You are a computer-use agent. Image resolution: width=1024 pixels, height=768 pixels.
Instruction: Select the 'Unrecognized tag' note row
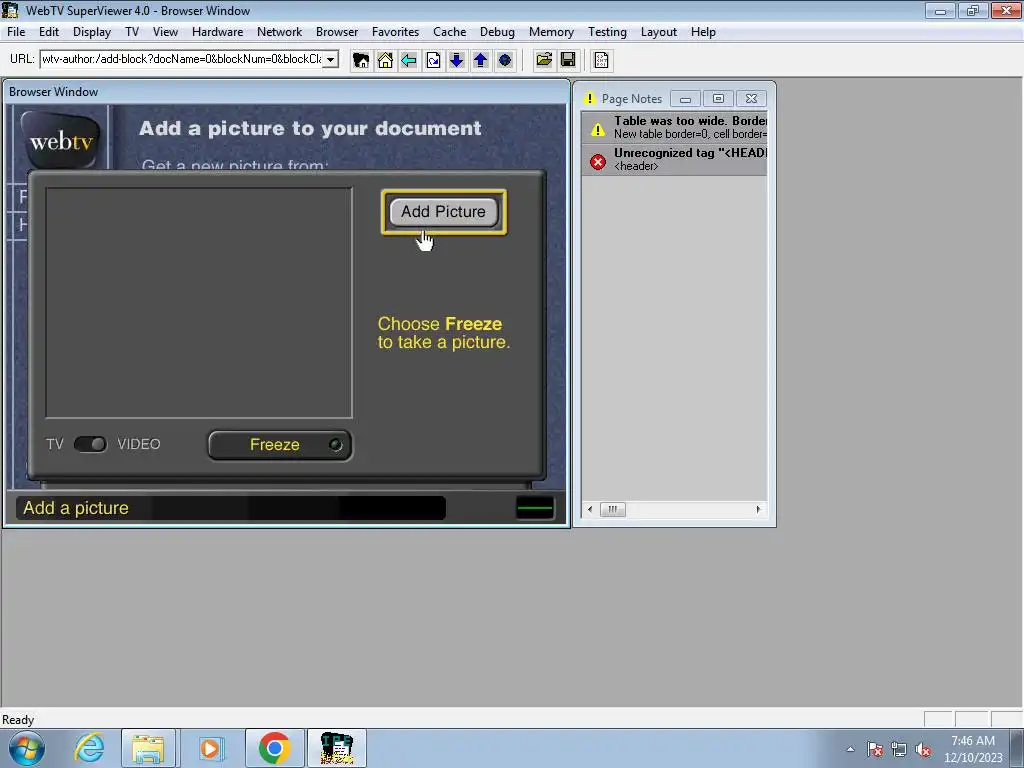point(675,159)
